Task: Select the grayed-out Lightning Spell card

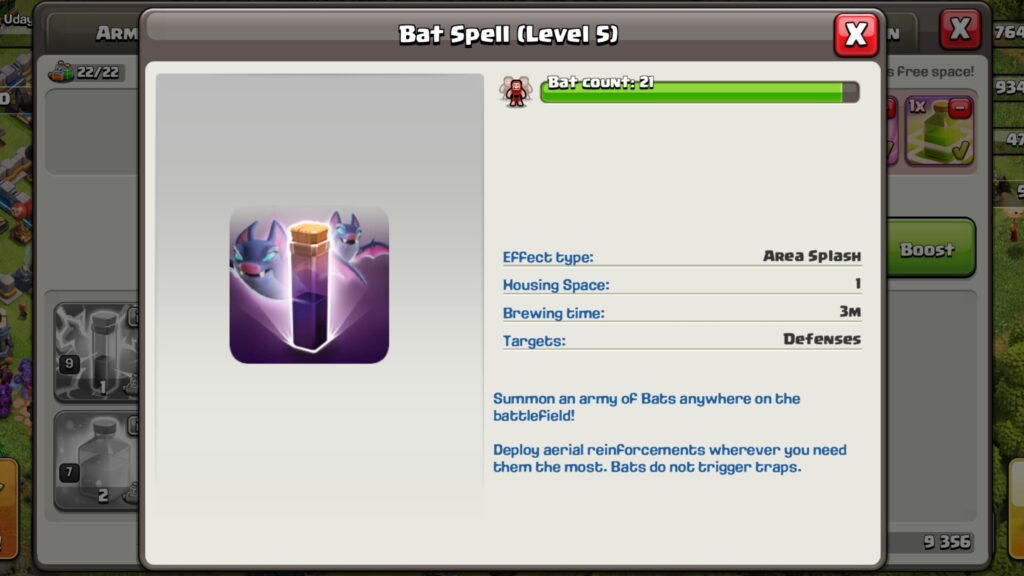Action: coord(97,352)
